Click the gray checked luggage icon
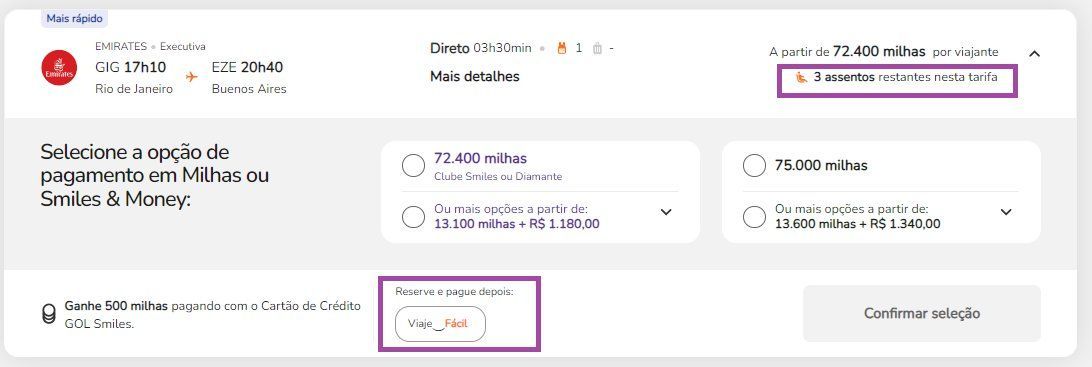The height and width of the screenshot is (367, 1092). pos(597,48)
